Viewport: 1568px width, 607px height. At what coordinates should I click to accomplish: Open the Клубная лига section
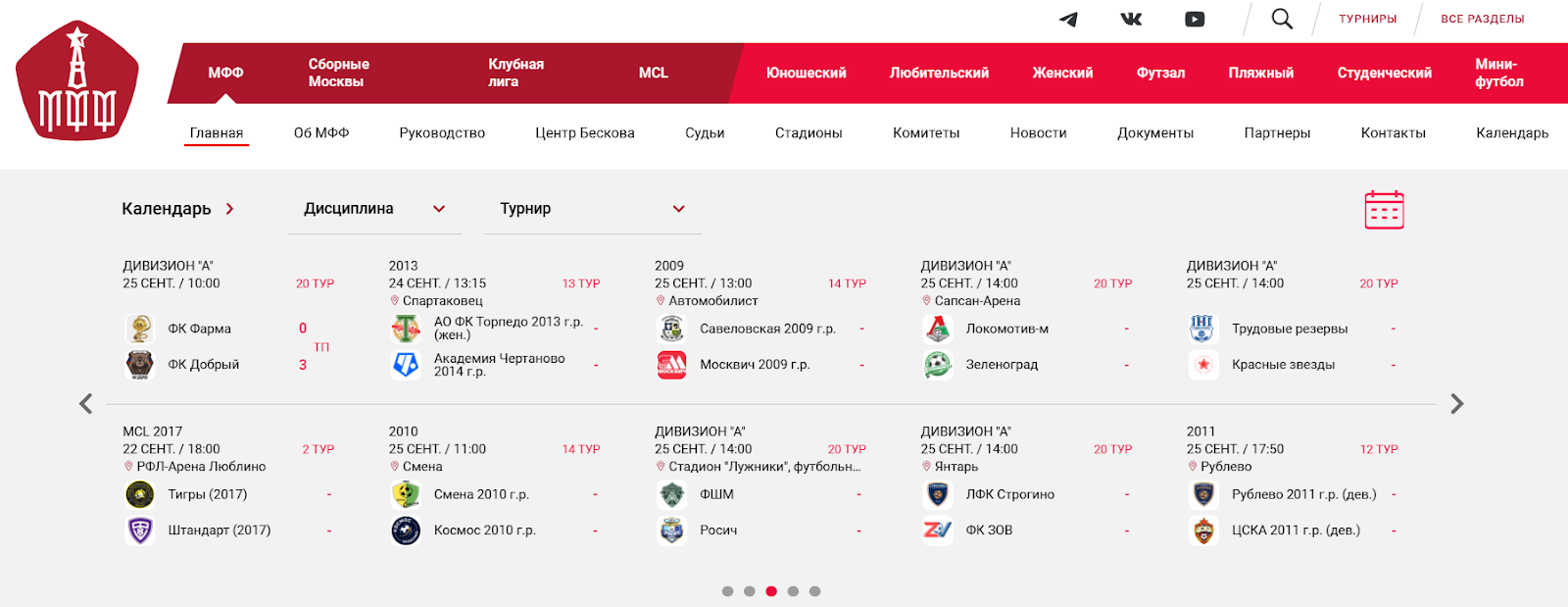tap(515, 73)
